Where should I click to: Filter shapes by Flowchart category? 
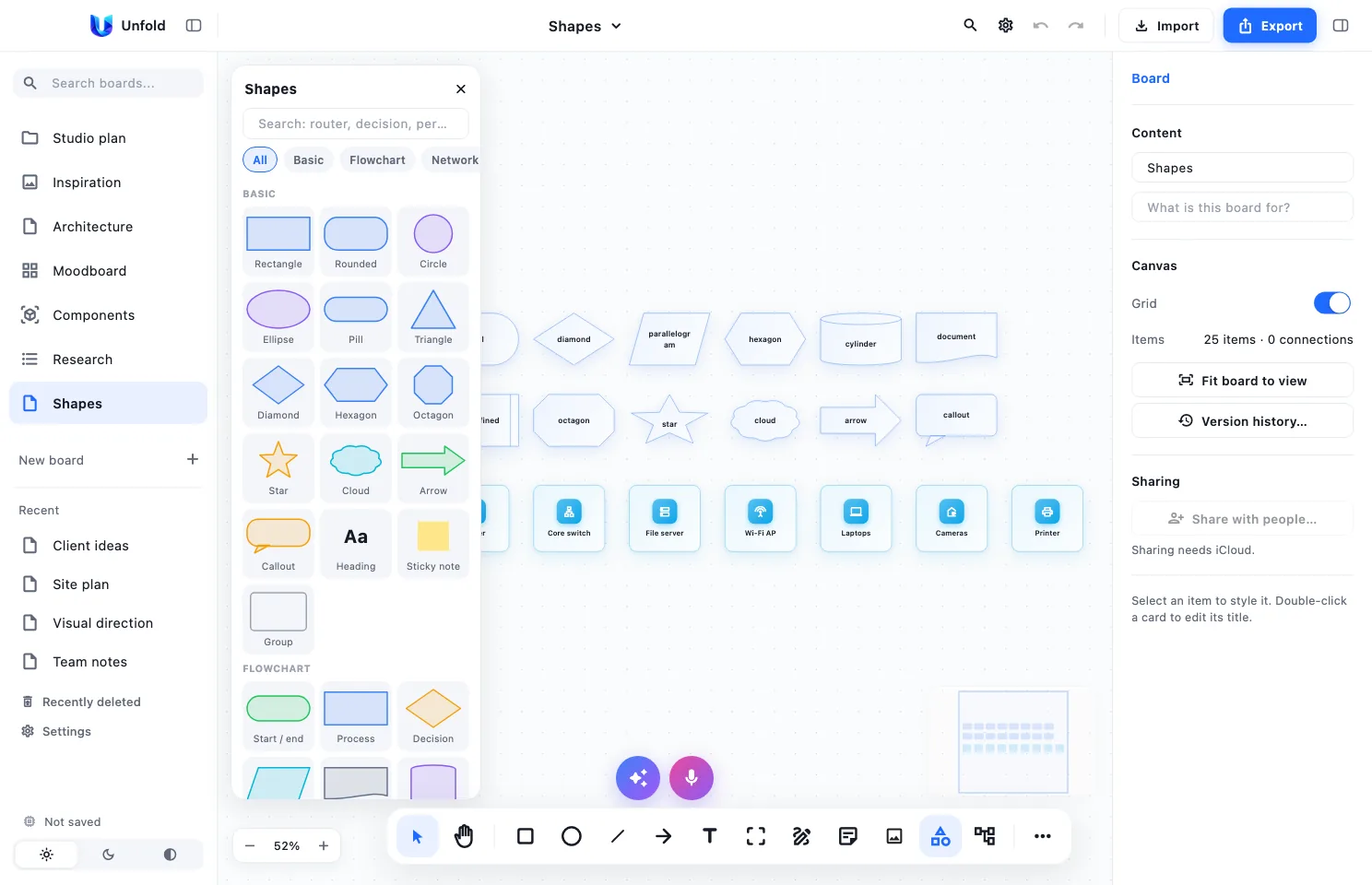(377, 160)
